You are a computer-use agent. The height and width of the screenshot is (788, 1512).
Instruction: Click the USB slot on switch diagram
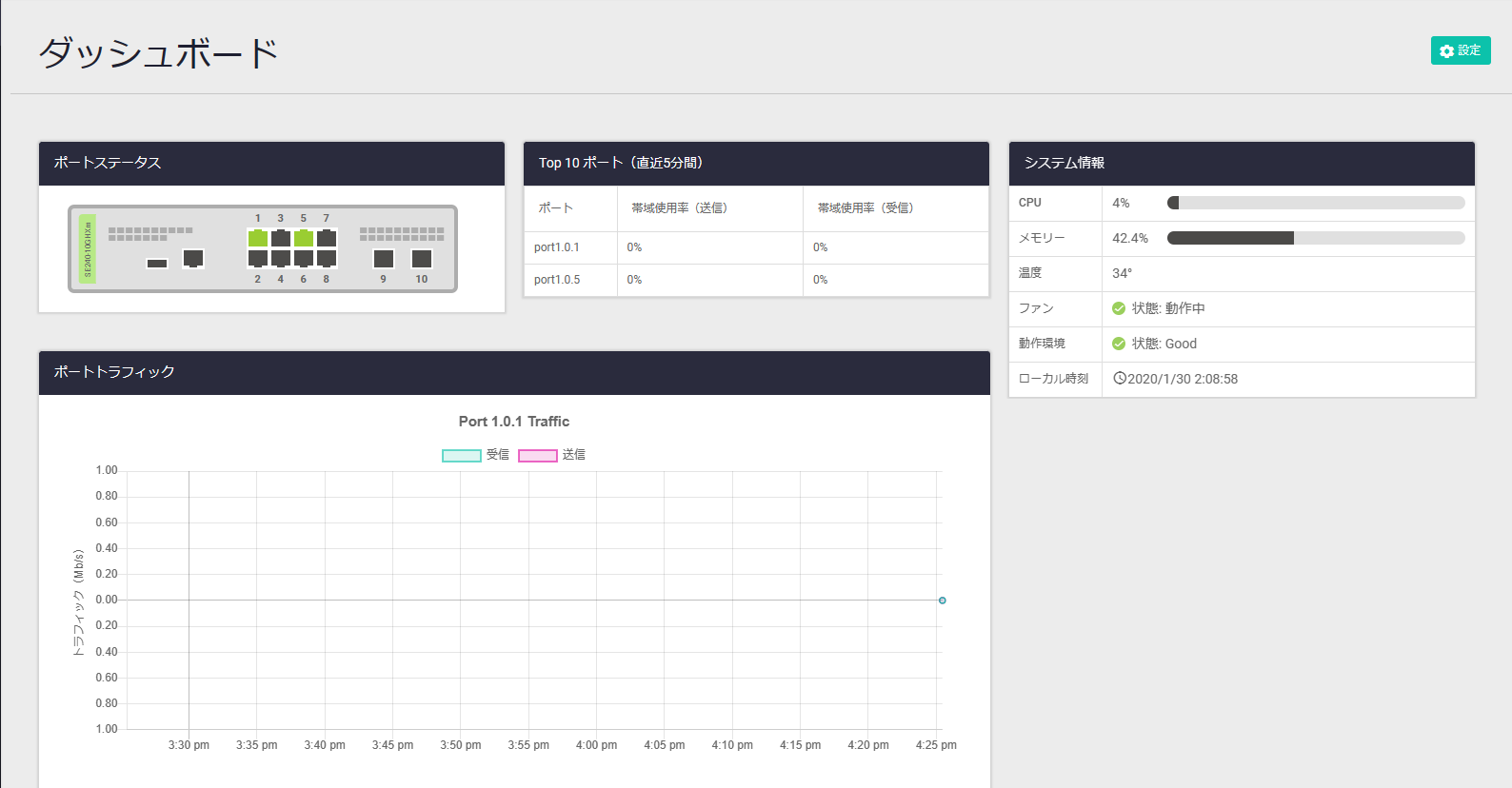click(x=157, y=264)
